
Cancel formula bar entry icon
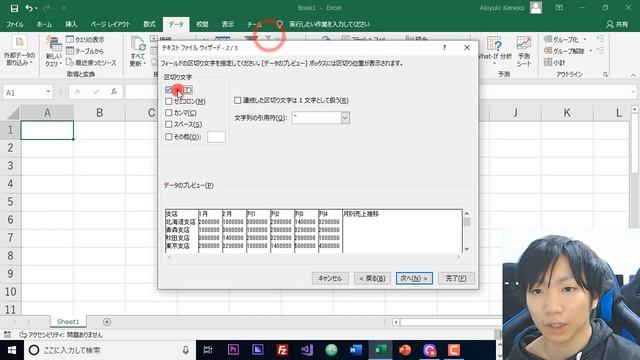pyautogui.click(x=78, y=92)
